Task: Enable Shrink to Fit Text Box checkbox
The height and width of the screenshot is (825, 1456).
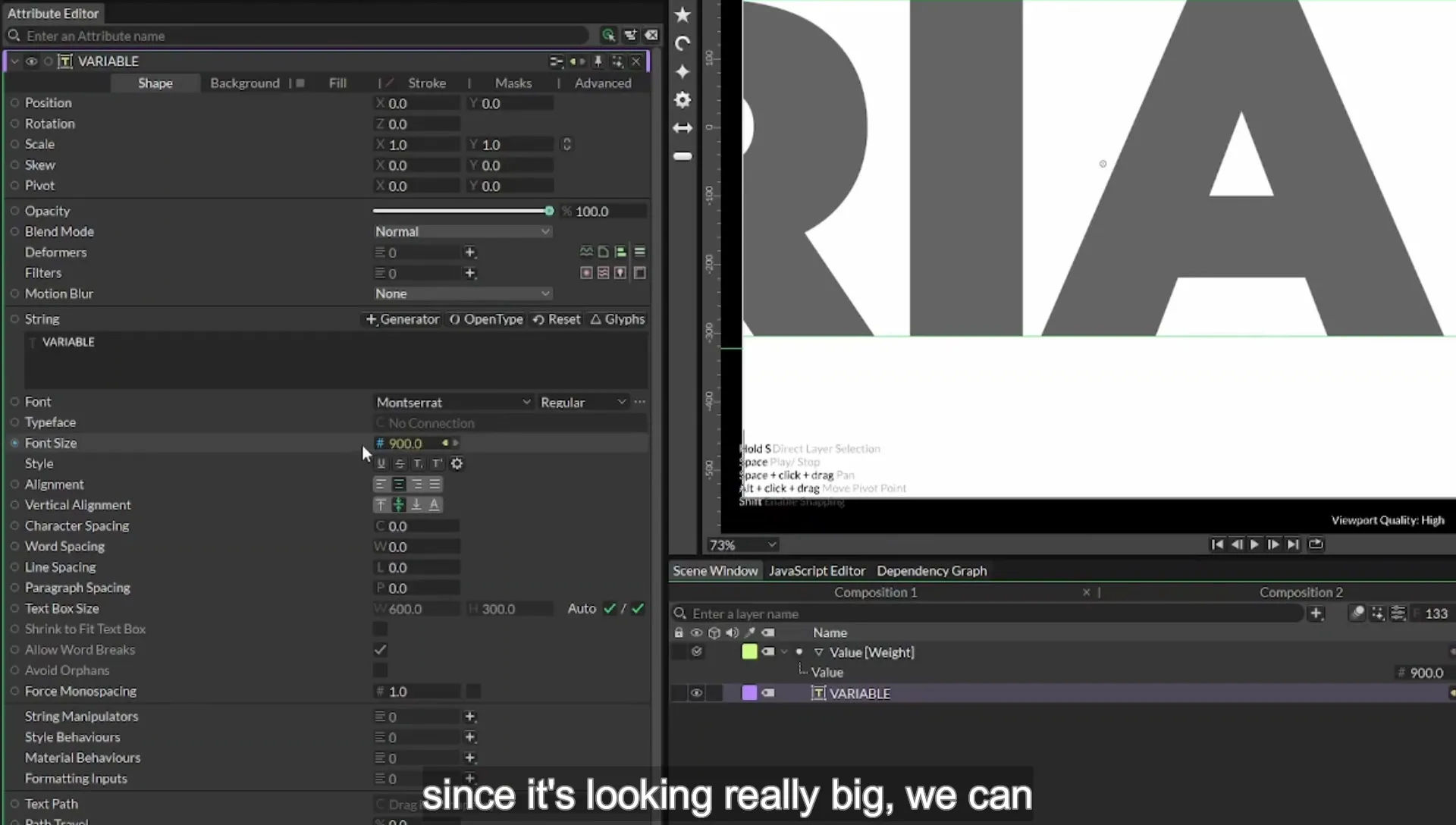Action: pyautogui.click(x=380, y=629)
